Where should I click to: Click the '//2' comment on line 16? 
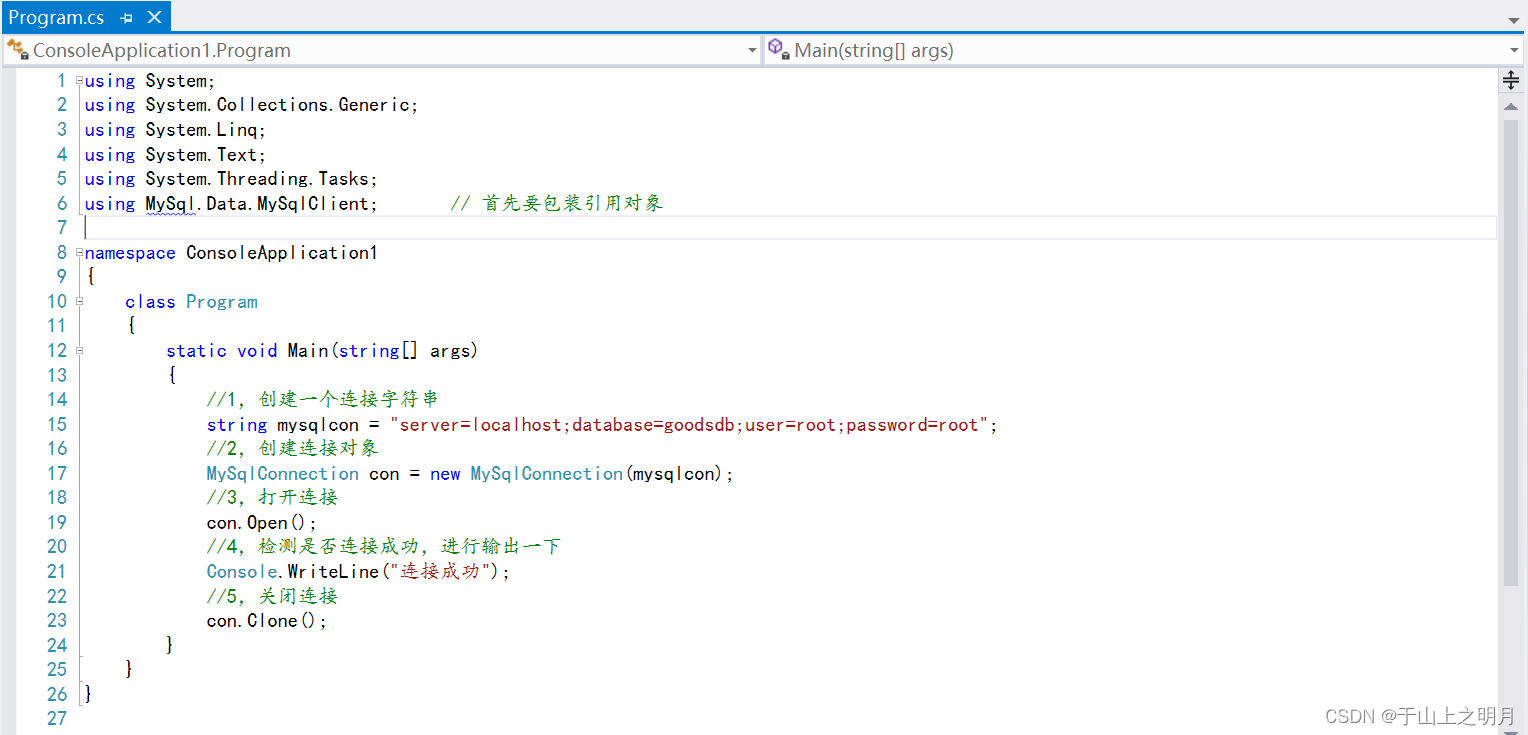(x=292, y=449)
